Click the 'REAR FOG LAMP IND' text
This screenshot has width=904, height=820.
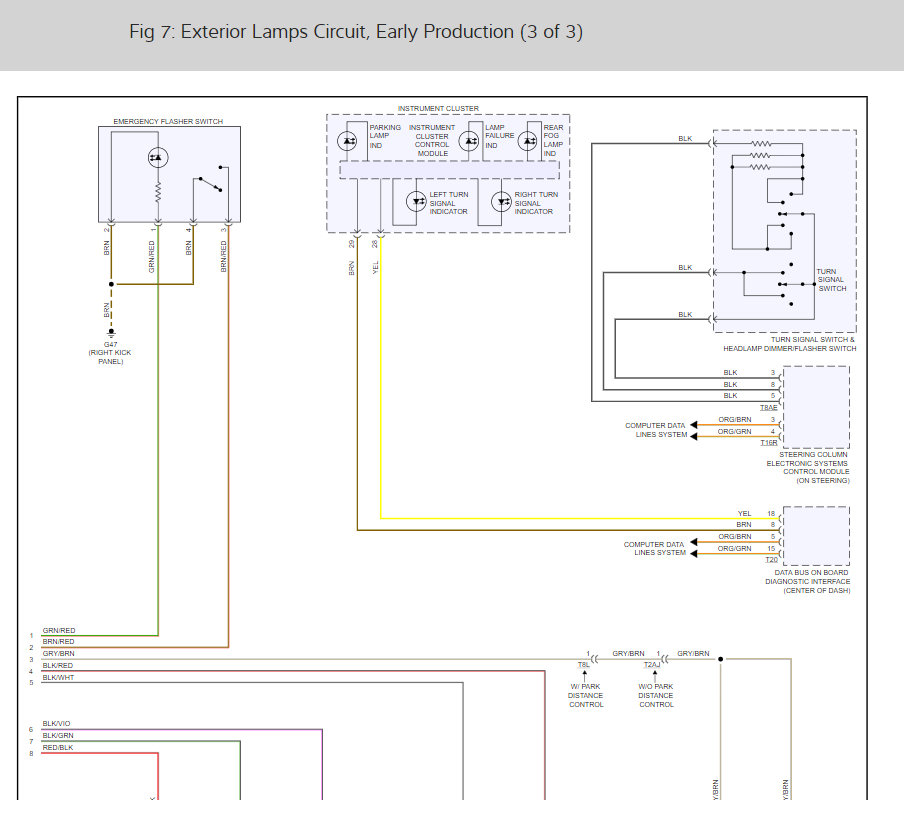click(x=553, y=141)
